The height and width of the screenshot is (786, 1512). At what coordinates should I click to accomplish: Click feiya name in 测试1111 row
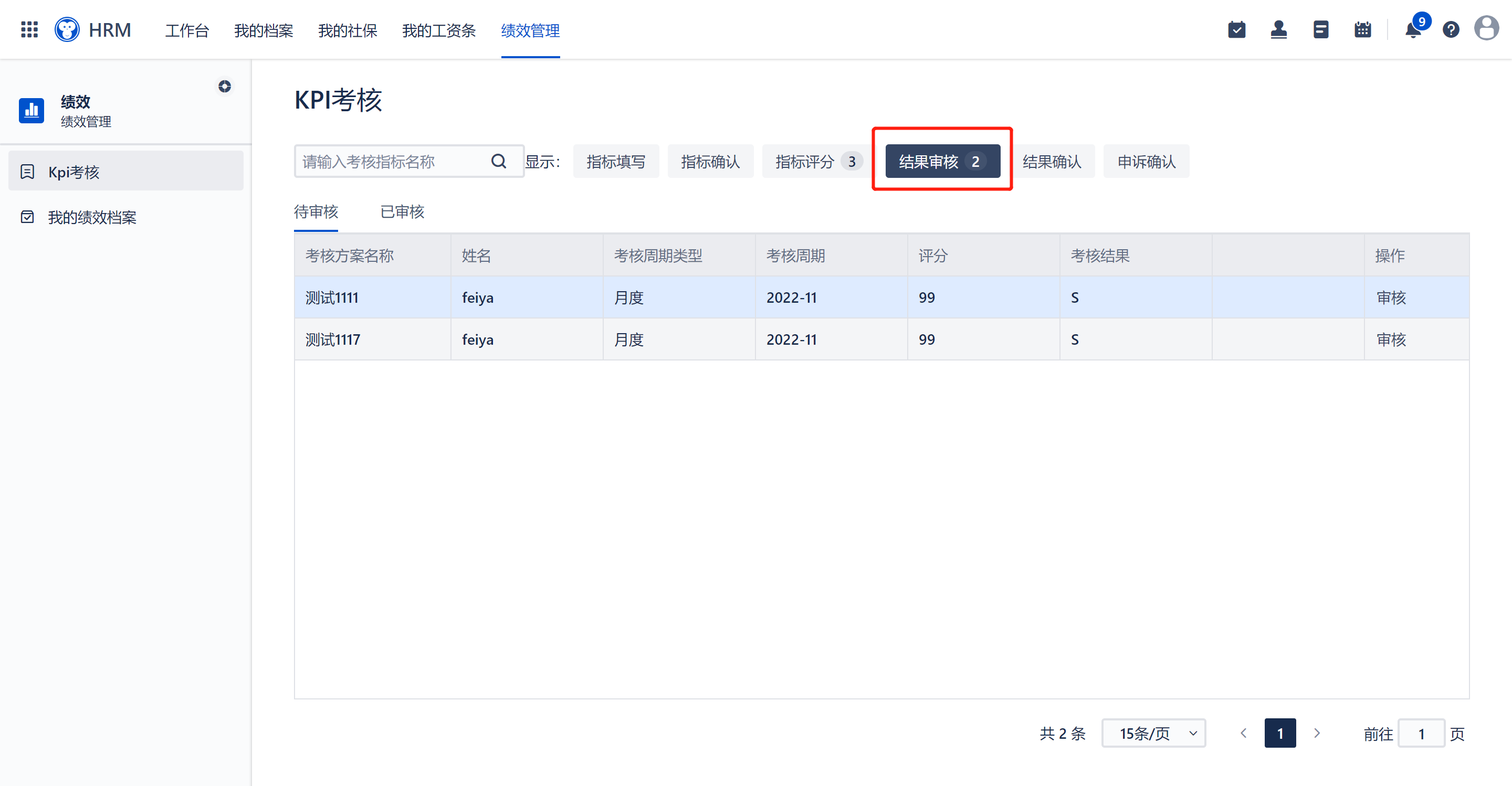click(x=478, y=298)
